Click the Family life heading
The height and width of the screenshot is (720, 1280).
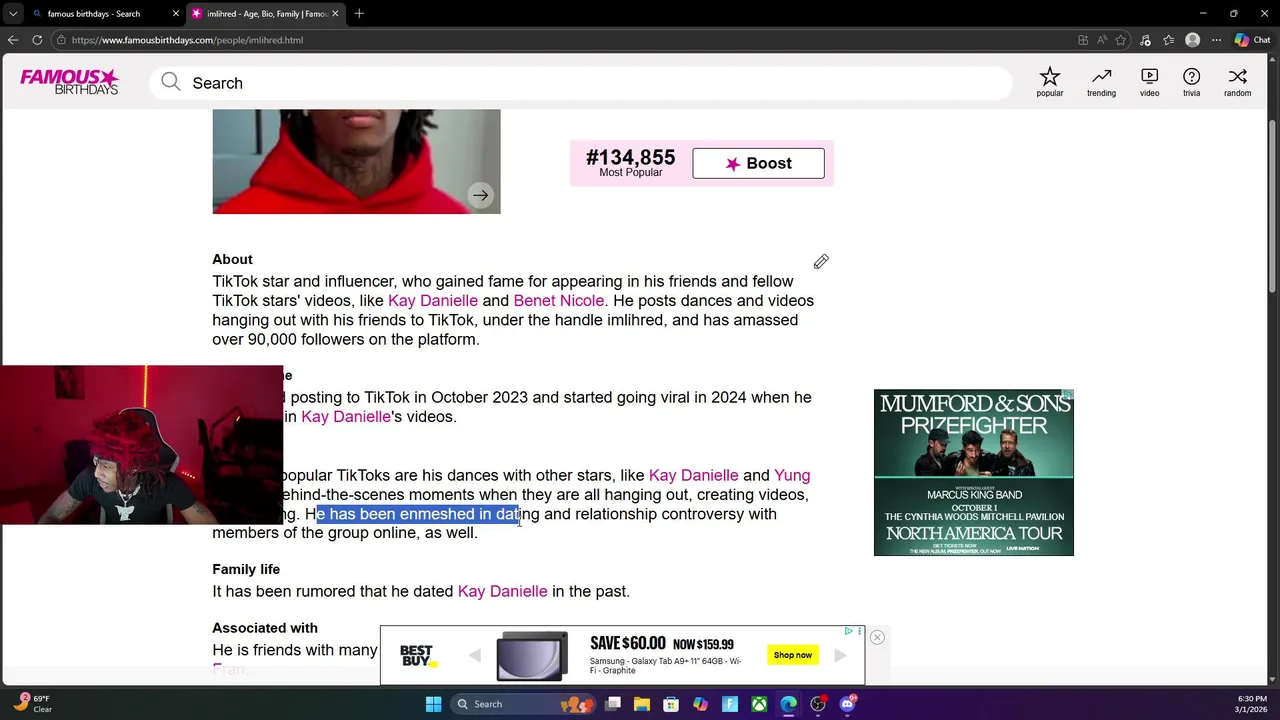(246, 570)
